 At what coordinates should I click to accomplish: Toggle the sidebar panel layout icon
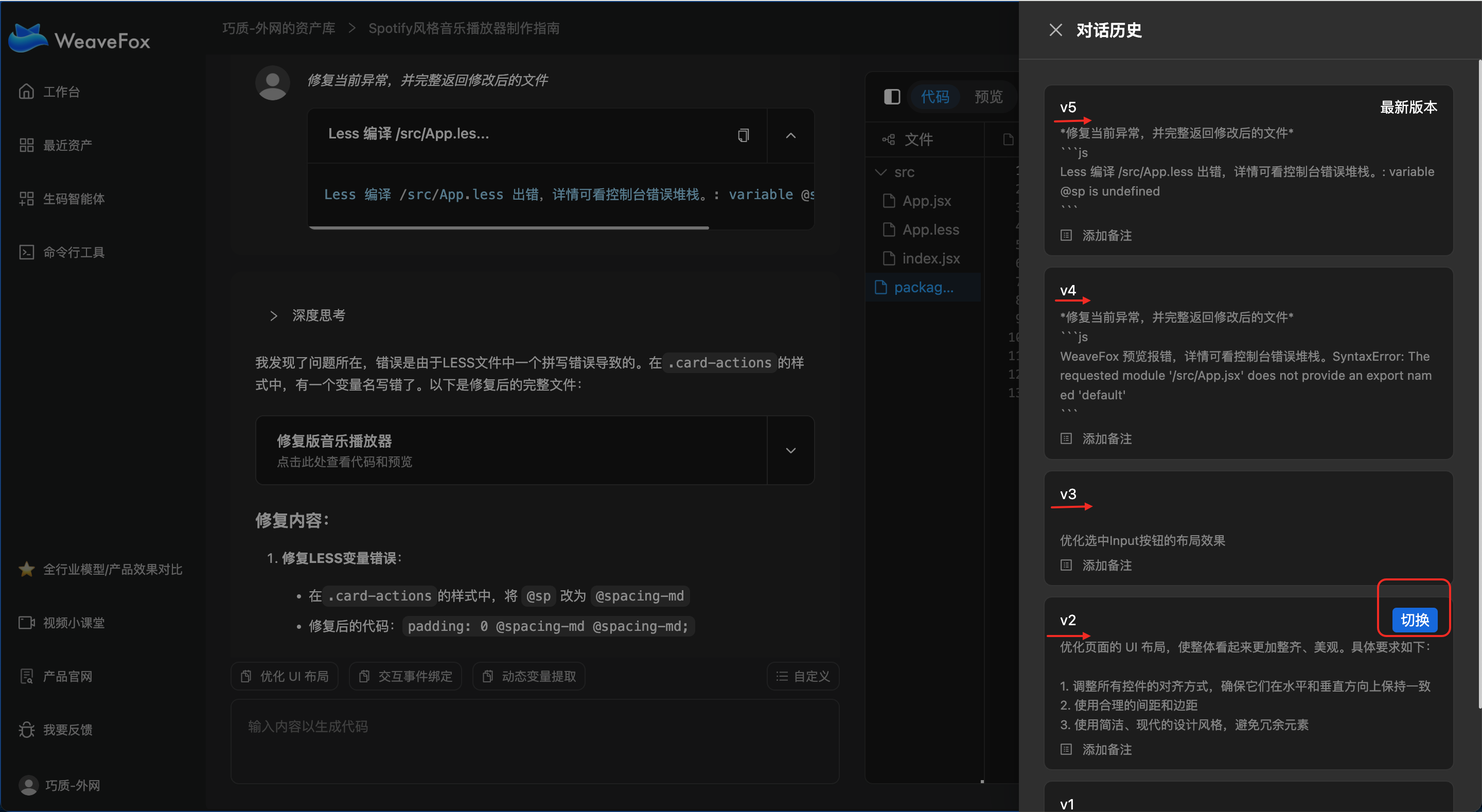click(x=892, y=97)
